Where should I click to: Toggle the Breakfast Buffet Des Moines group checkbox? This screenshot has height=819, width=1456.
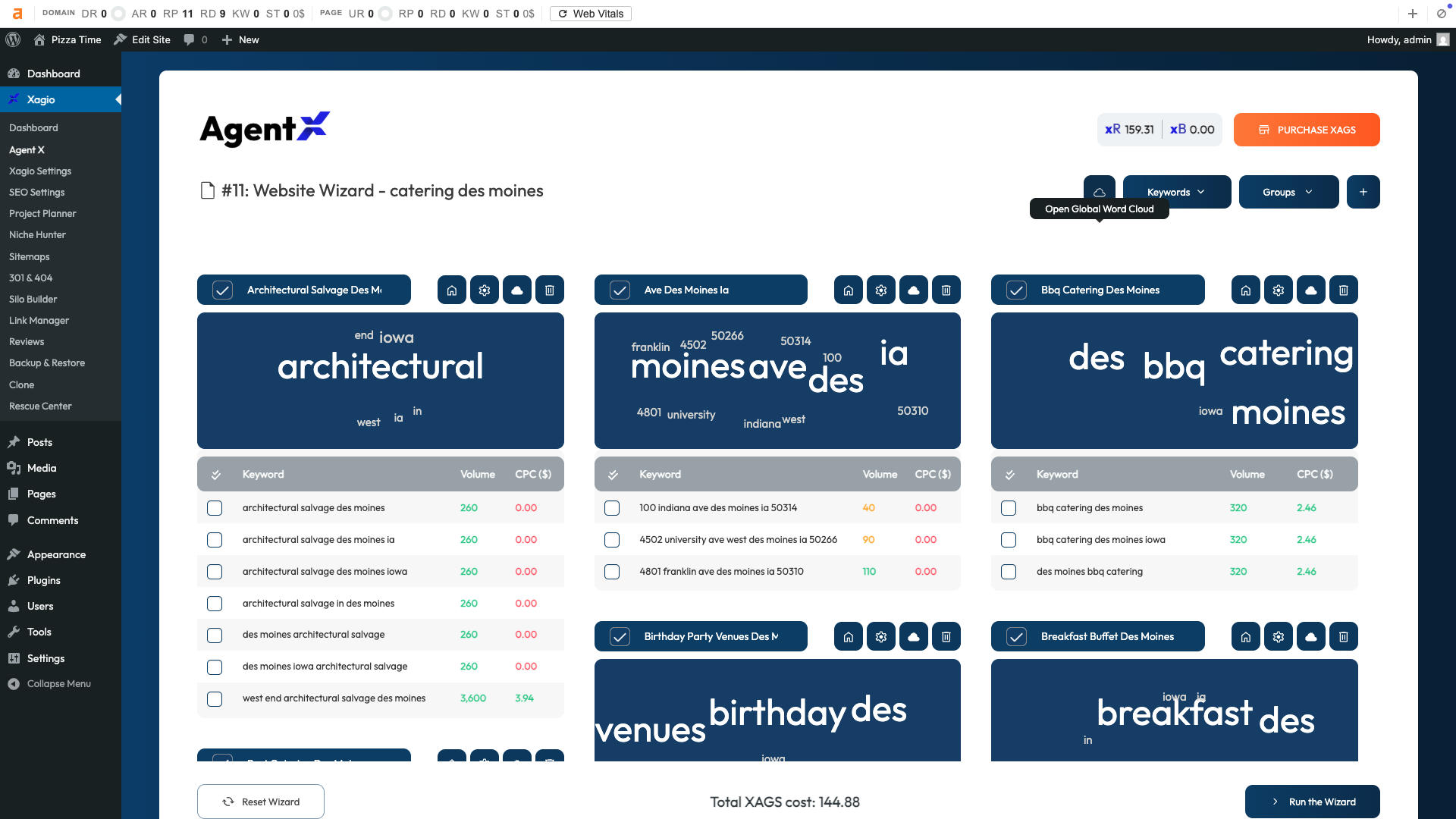tap(1016, 636)
